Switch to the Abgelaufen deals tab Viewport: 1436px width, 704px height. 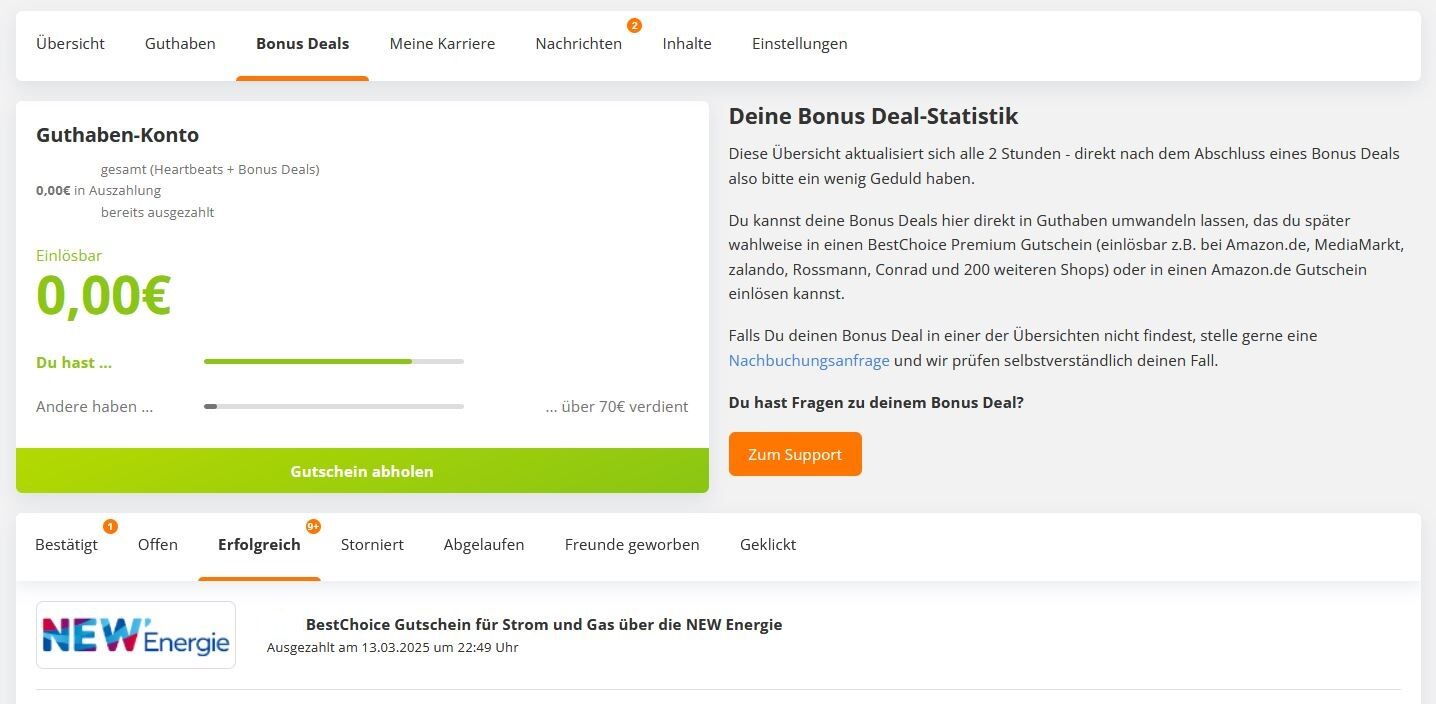pyautogui.click(x=484, y=545)
